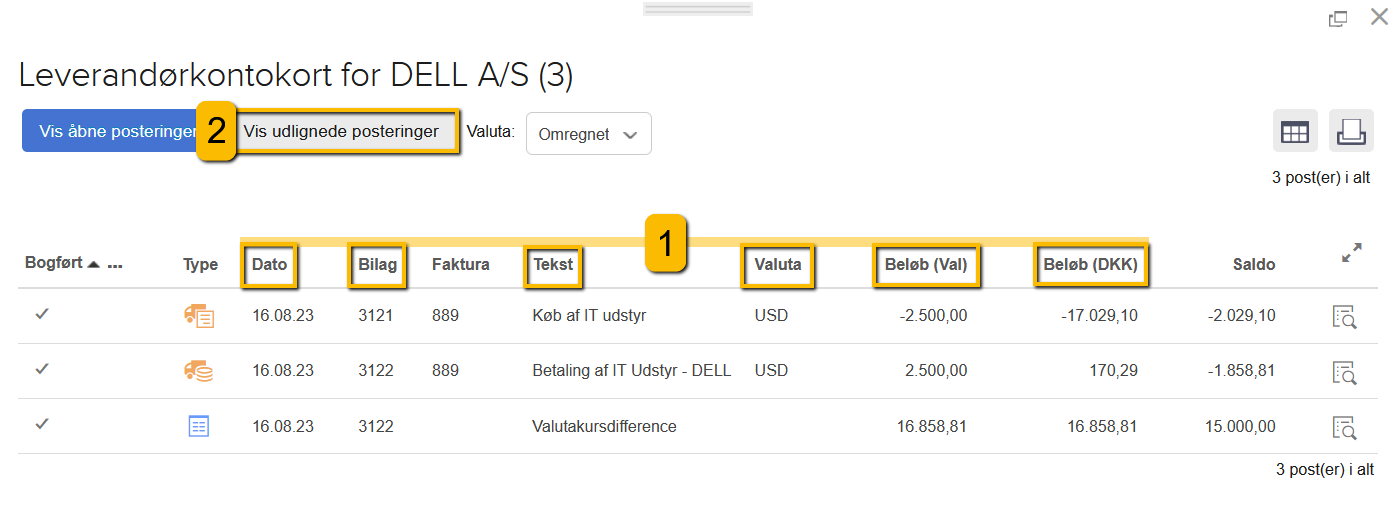Open the Valuta Omregnet dropdown

click(588, 134)
